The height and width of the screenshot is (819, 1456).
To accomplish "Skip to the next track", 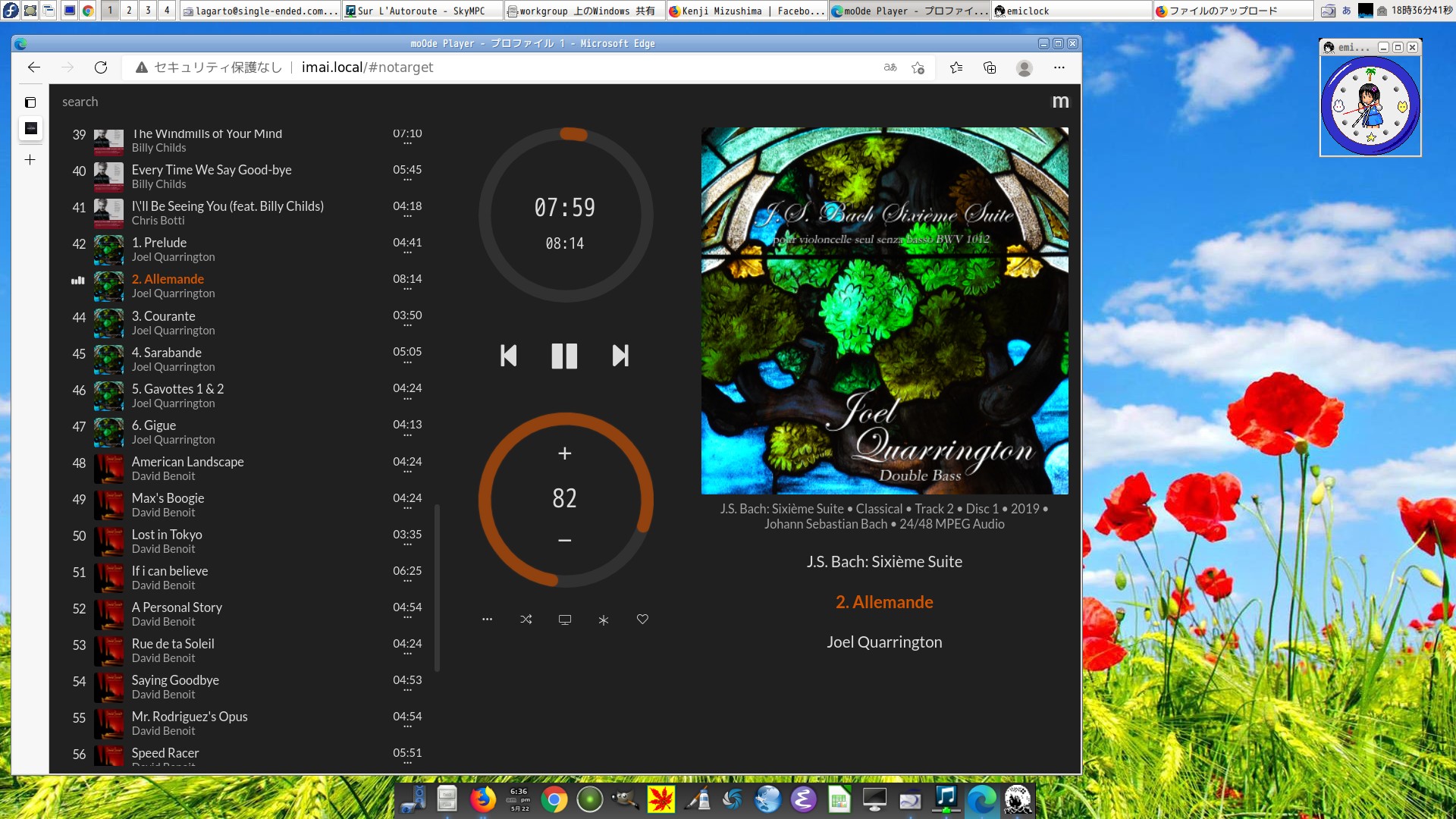I will click(x=620, y=356).
